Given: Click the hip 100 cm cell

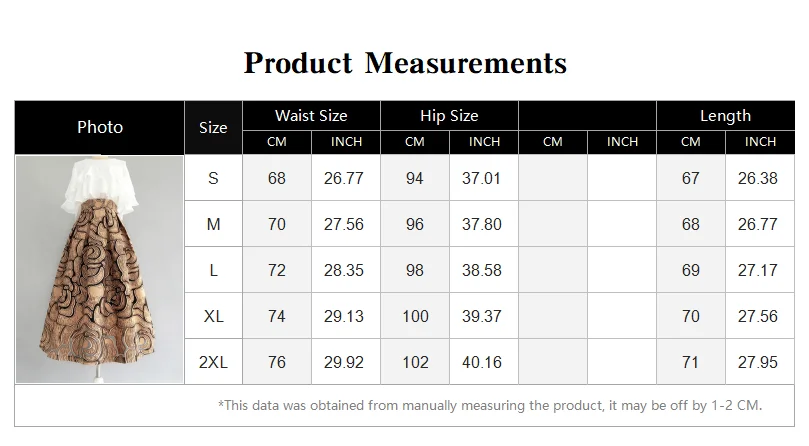Looking at the screenshot, I should [x=415, y=316].
